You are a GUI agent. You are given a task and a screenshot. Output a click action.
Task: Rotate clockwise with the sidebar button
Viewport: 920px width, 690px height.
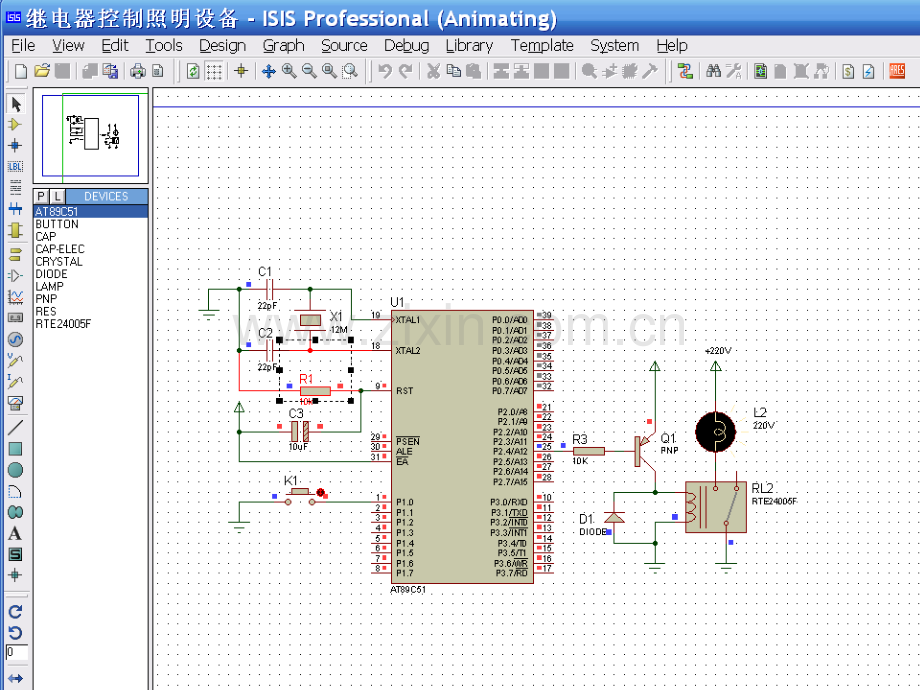tap(15, 611)
